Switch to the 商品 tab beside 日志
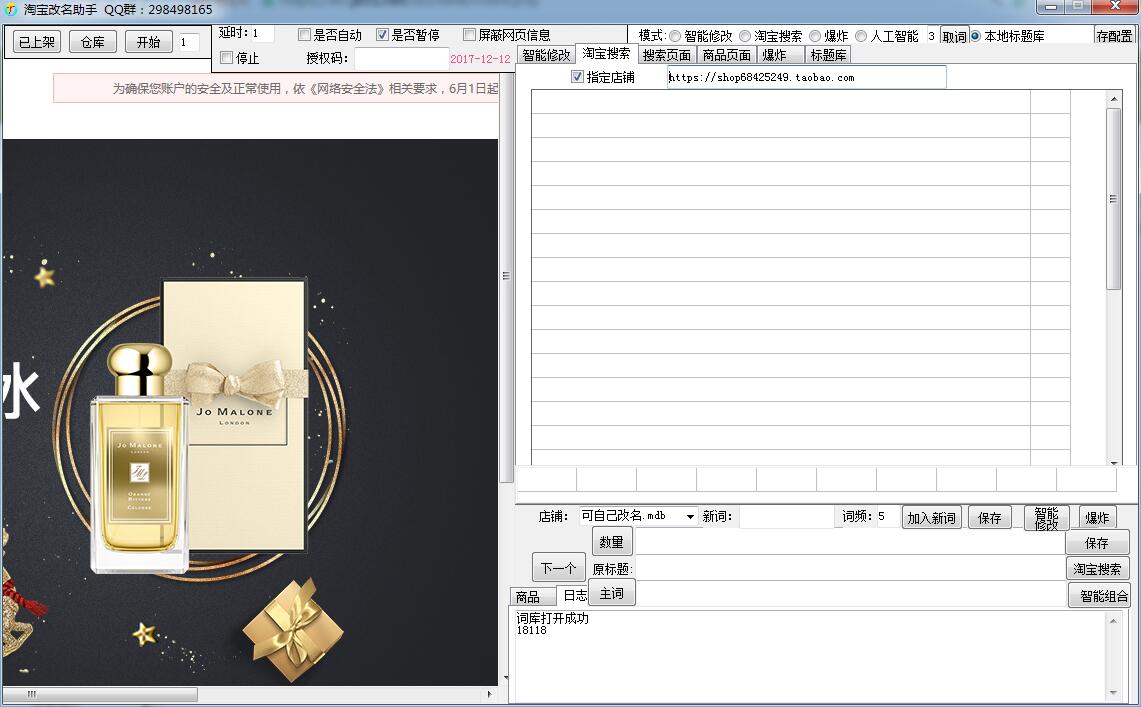This screenshot has height=707, width=1141. [x=527, y=597]
